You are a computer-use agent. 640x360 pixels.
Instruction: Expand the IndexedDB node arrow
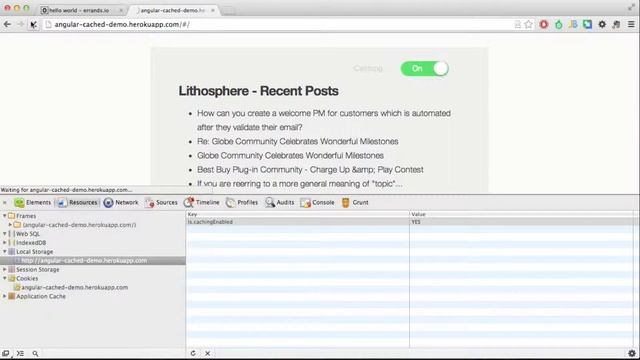click(4, 242)
